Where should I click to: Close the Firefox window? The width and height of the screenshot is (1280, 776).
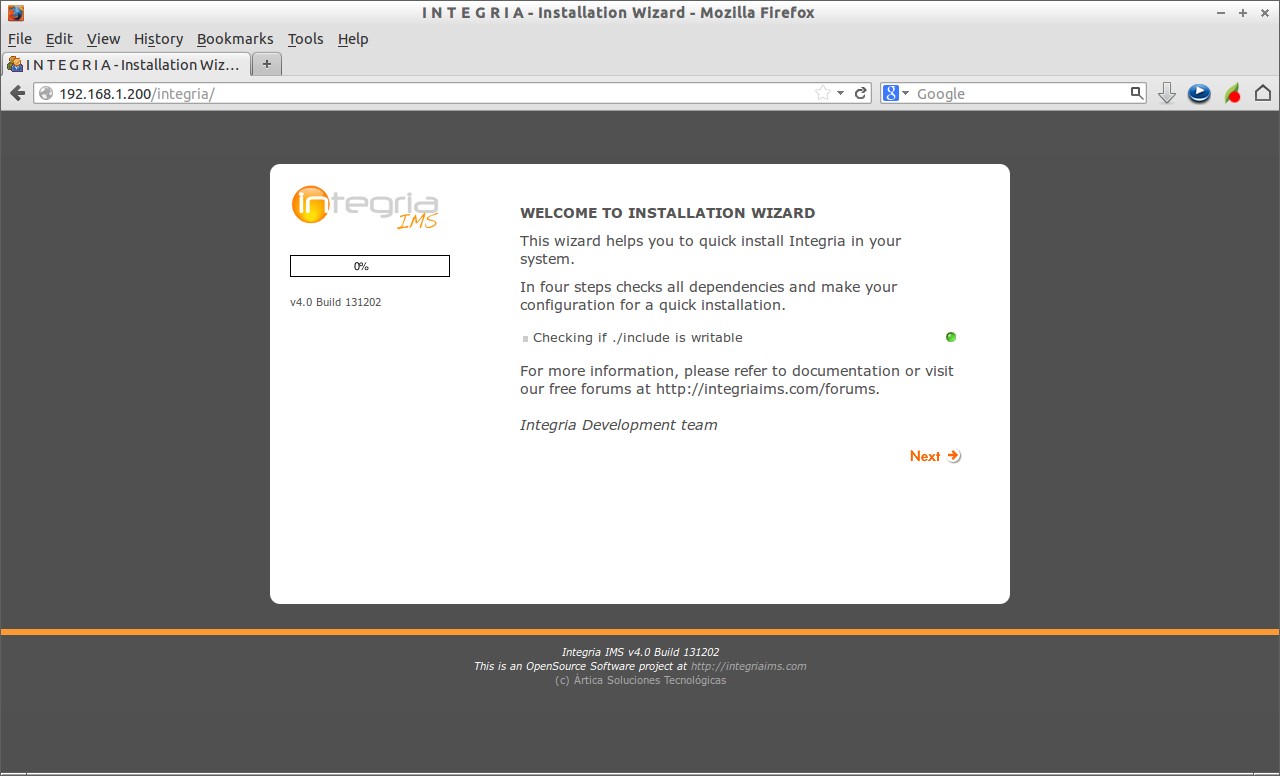(x=1264, y=13)
